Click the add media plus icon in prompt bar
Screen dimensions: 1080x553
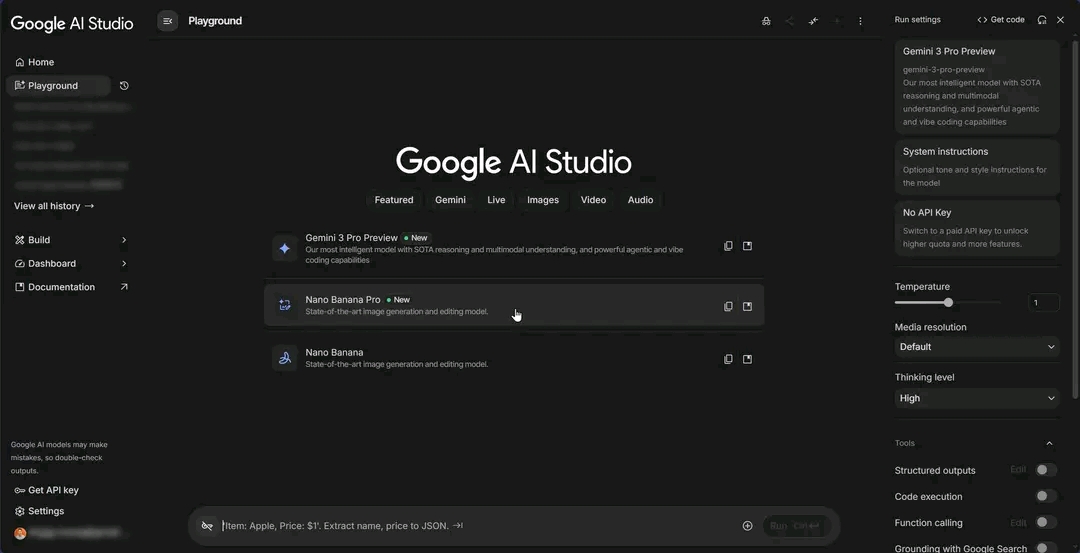tap(747, 526)
